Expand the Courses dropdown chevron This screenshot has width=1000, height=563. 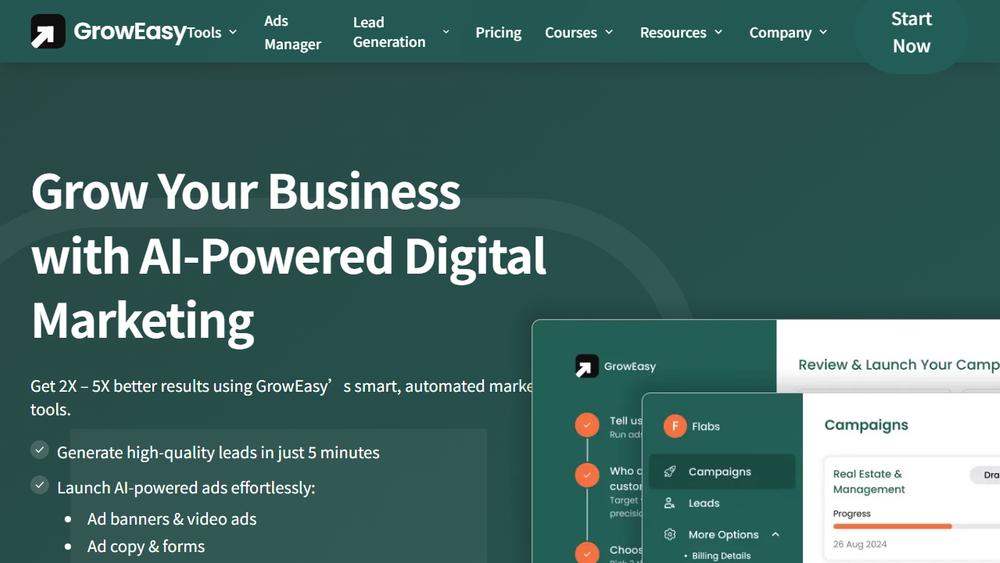[x=609, y=32]
